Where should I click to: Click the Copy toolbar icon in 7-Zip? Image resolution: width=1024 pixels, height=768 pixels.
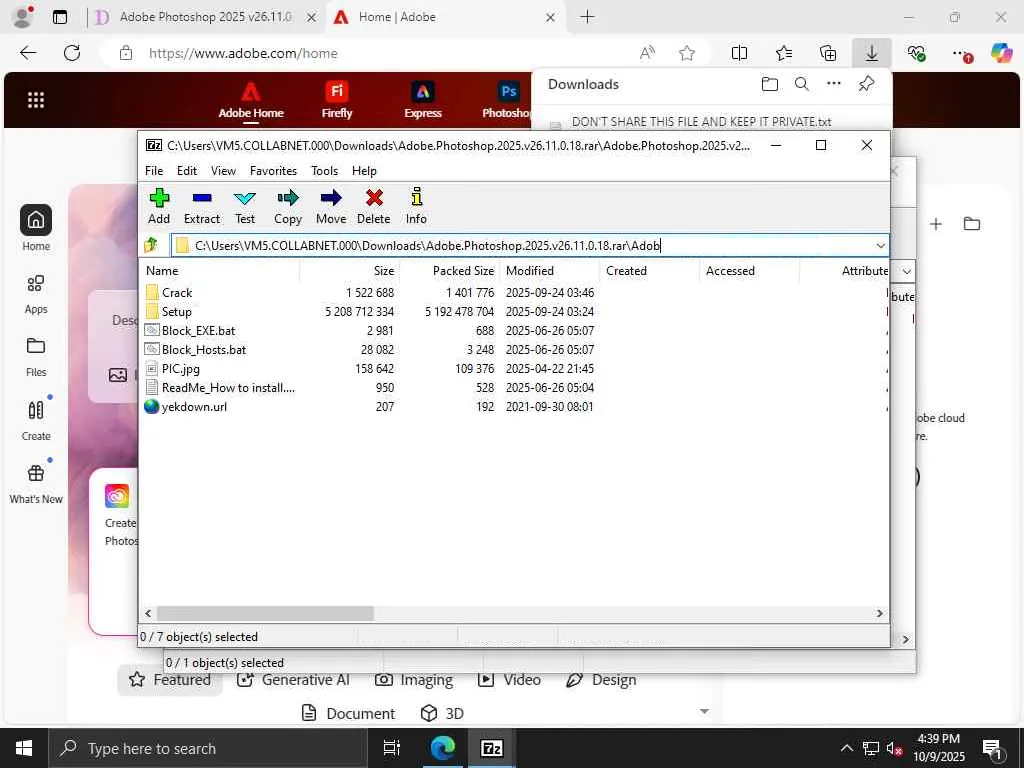click(288, 206)
